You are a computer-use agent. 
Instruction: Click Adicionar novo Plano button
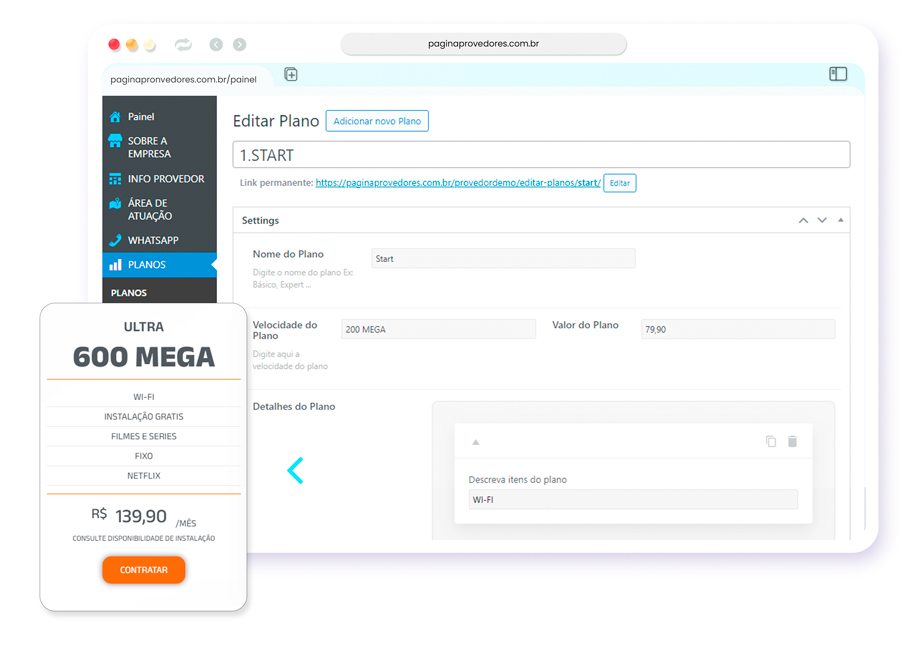(x=377, y=121)
